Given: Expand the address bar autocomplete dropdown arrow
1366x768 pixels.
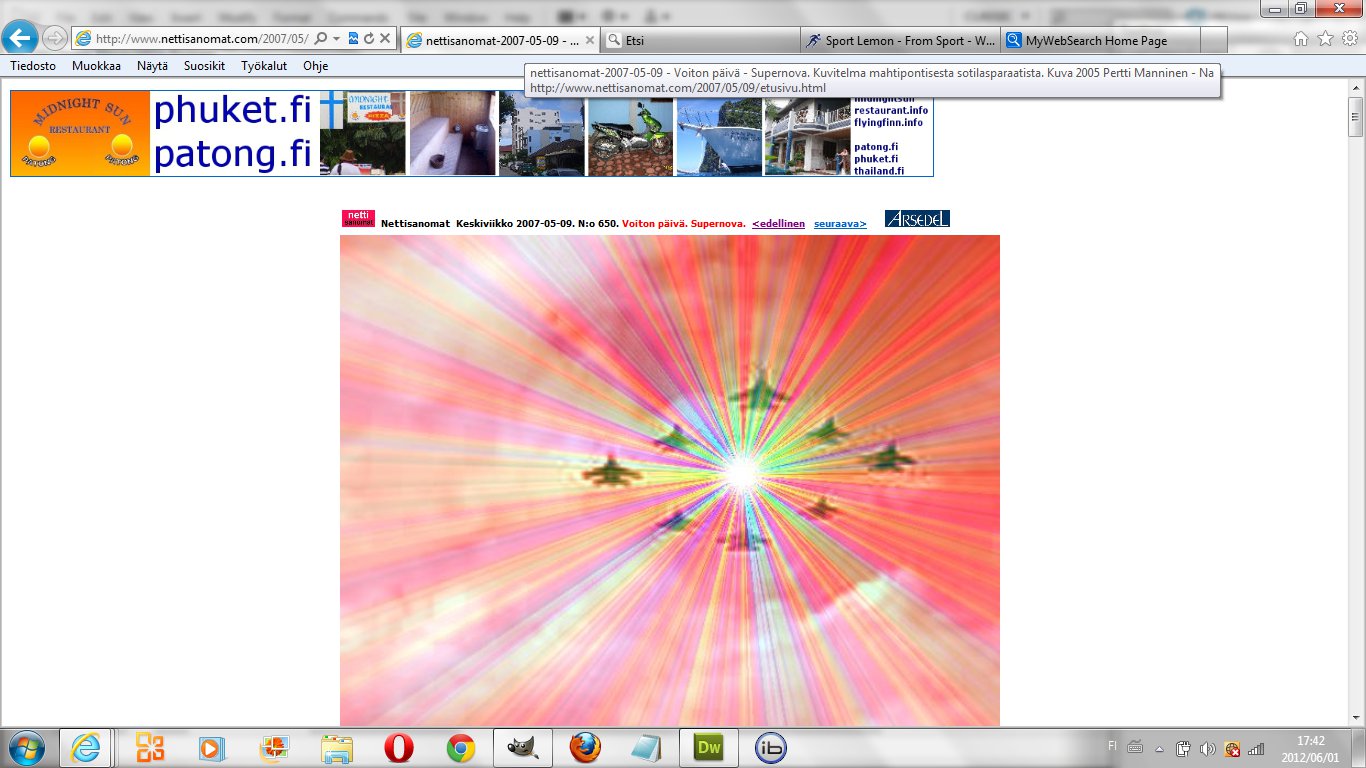Looking at the screenshot, I should 337,39.
